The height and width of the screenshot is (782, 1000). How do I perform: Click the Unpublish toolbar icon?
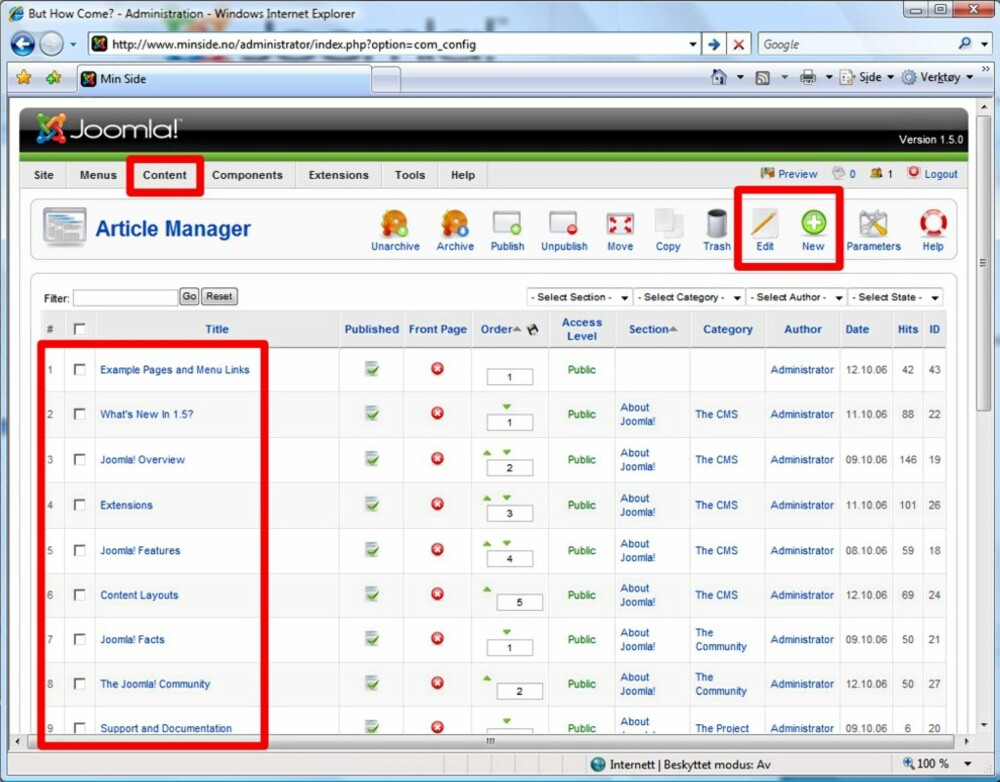tap(564, 224)
